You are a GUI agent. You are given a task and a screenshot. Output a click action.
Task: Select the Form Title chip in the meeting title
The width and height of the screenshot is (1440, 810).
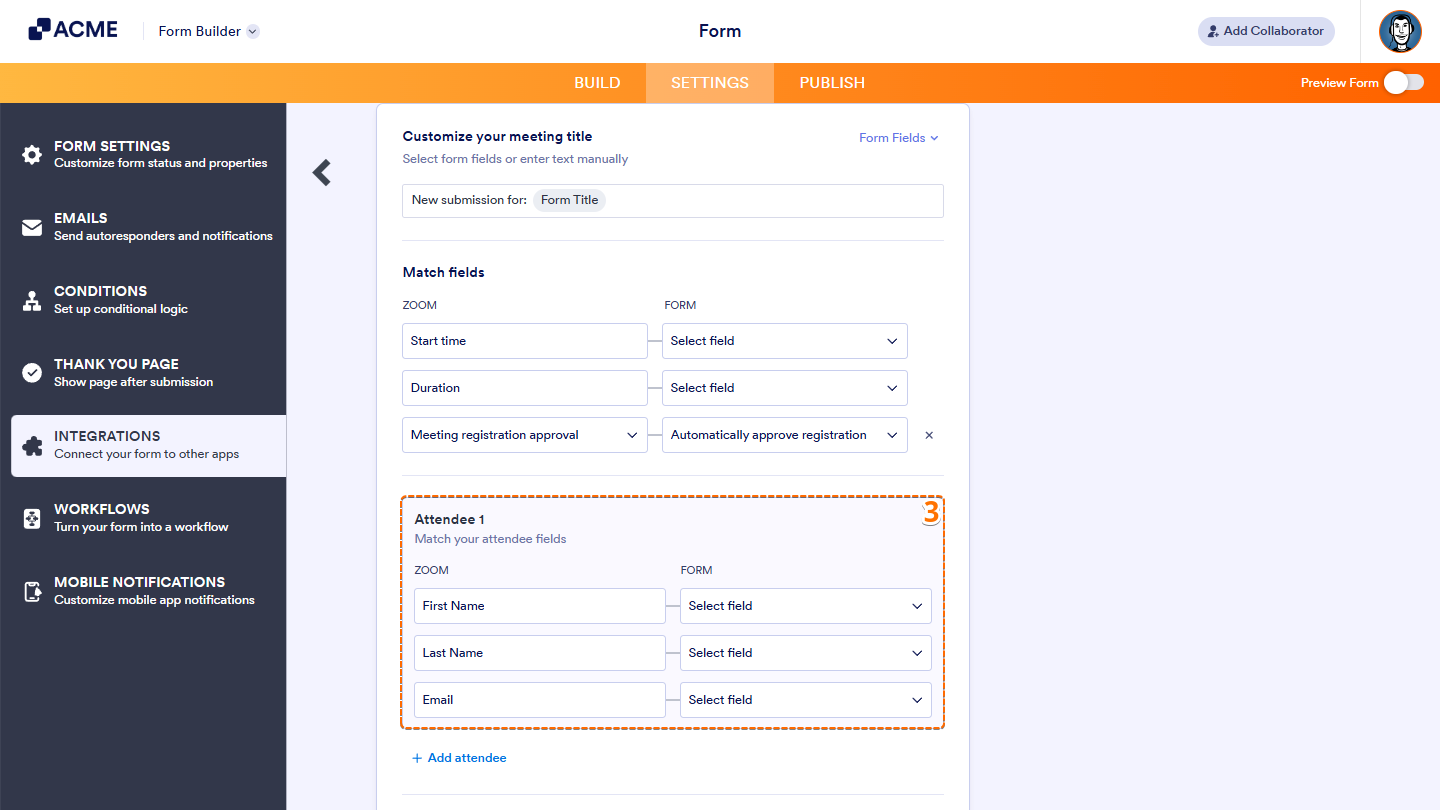[569, 200]
